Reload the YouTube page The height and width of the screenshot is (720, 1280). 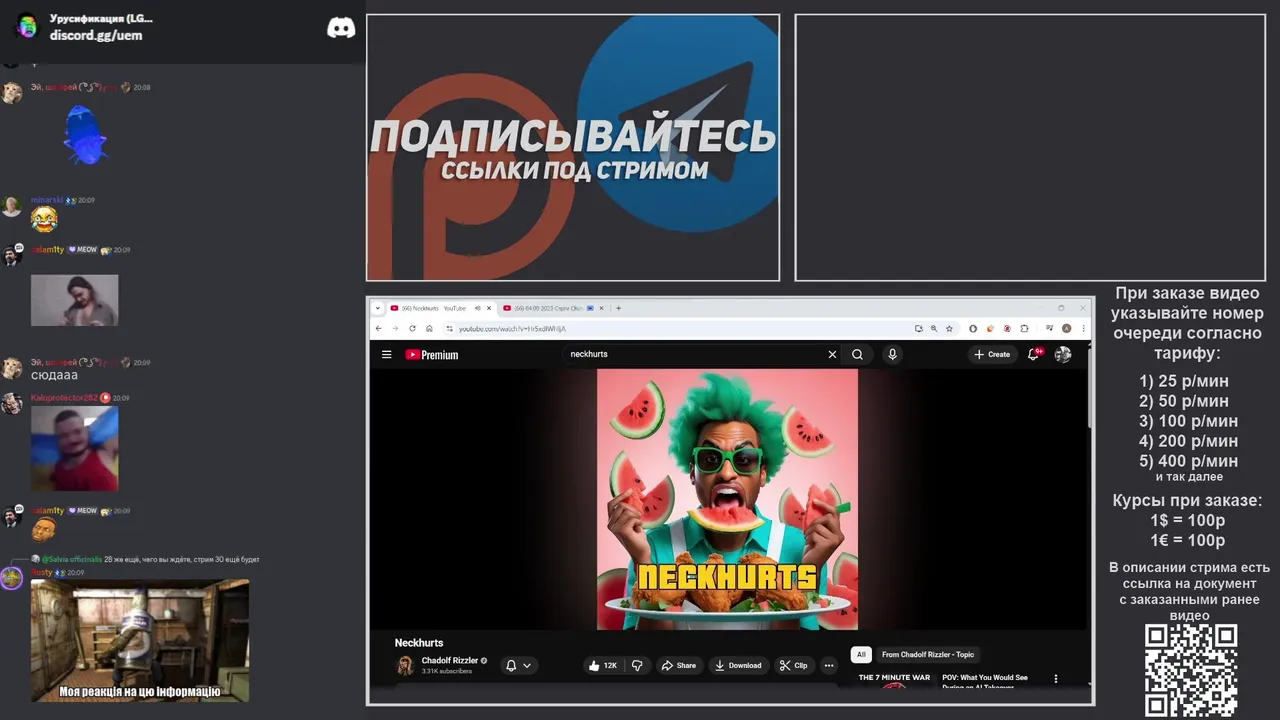(x=412, y=328)
